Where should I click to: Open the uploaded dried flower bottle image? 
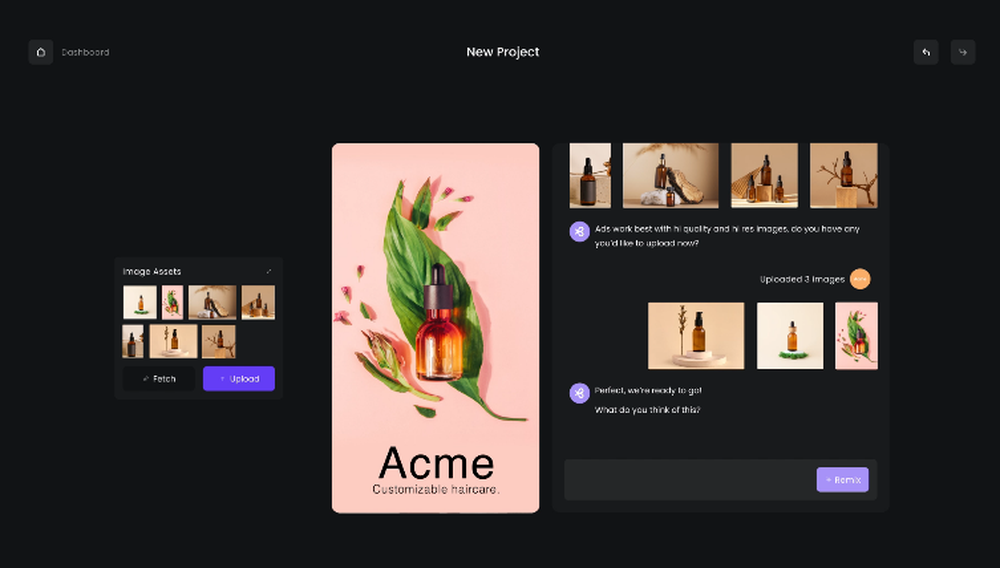coord(696,335)
